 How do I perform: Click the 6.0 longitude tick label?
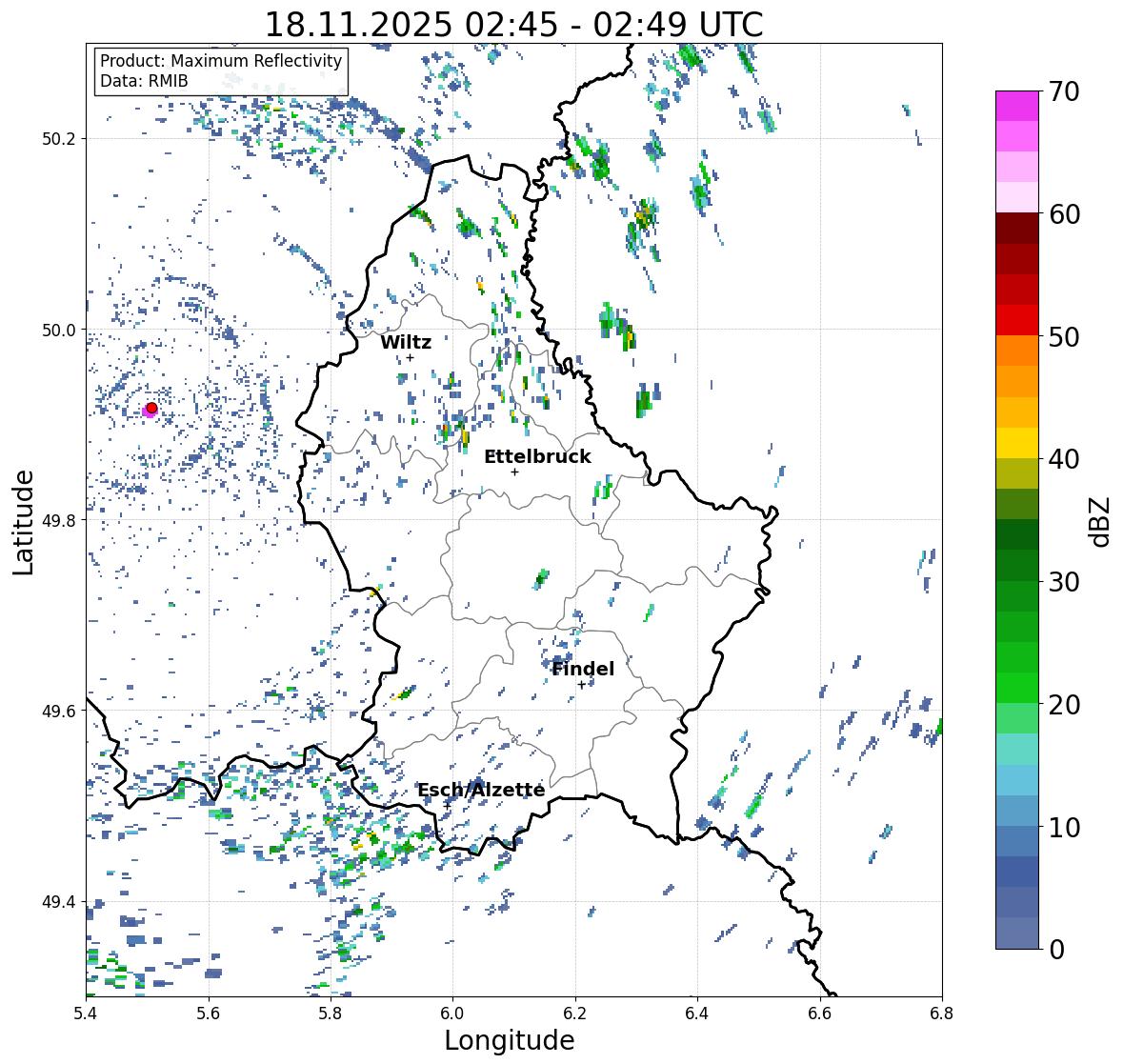click(452, 1014)
